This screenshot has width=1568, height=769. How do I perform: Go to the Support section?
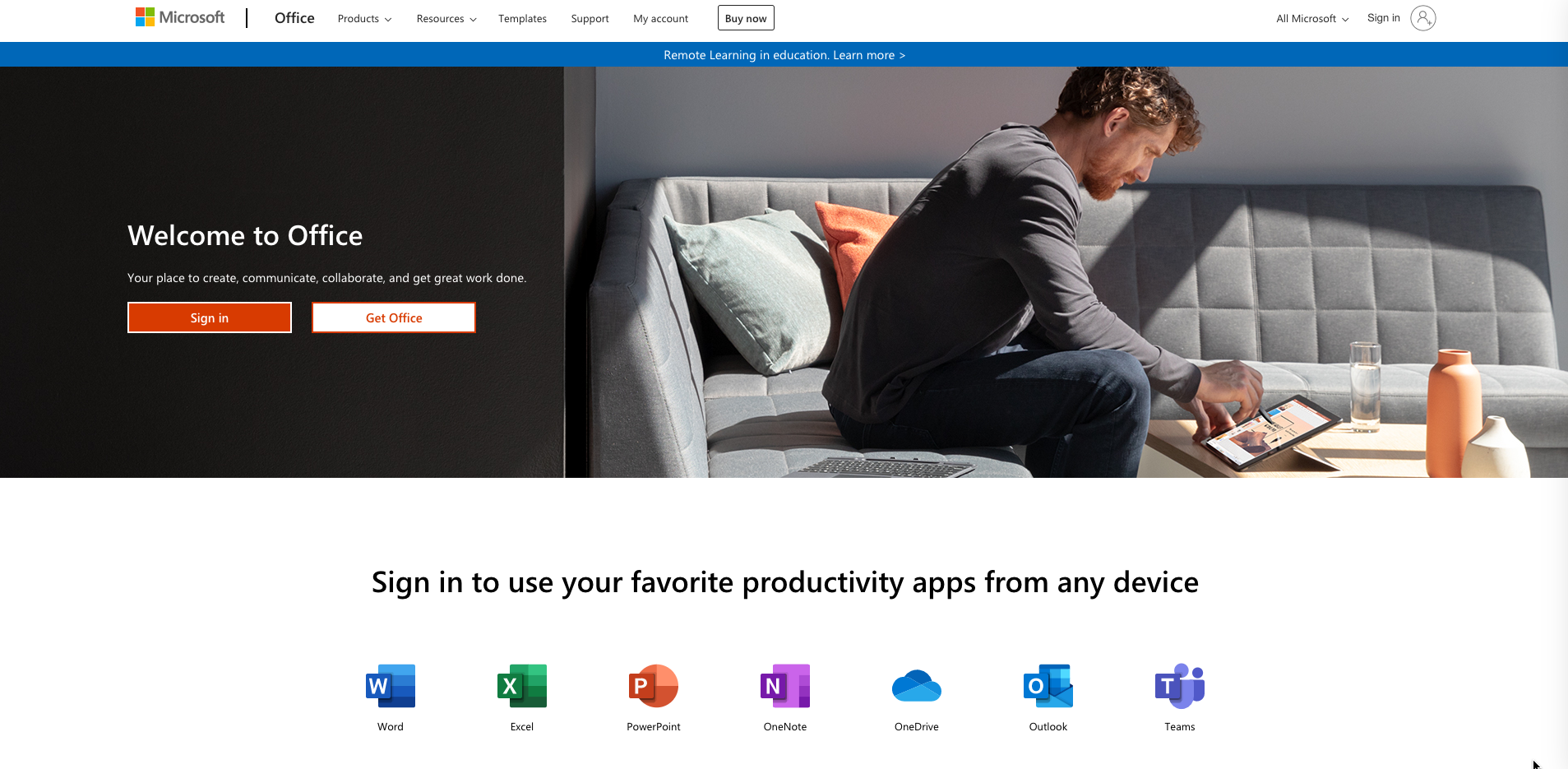pos(589,18)
